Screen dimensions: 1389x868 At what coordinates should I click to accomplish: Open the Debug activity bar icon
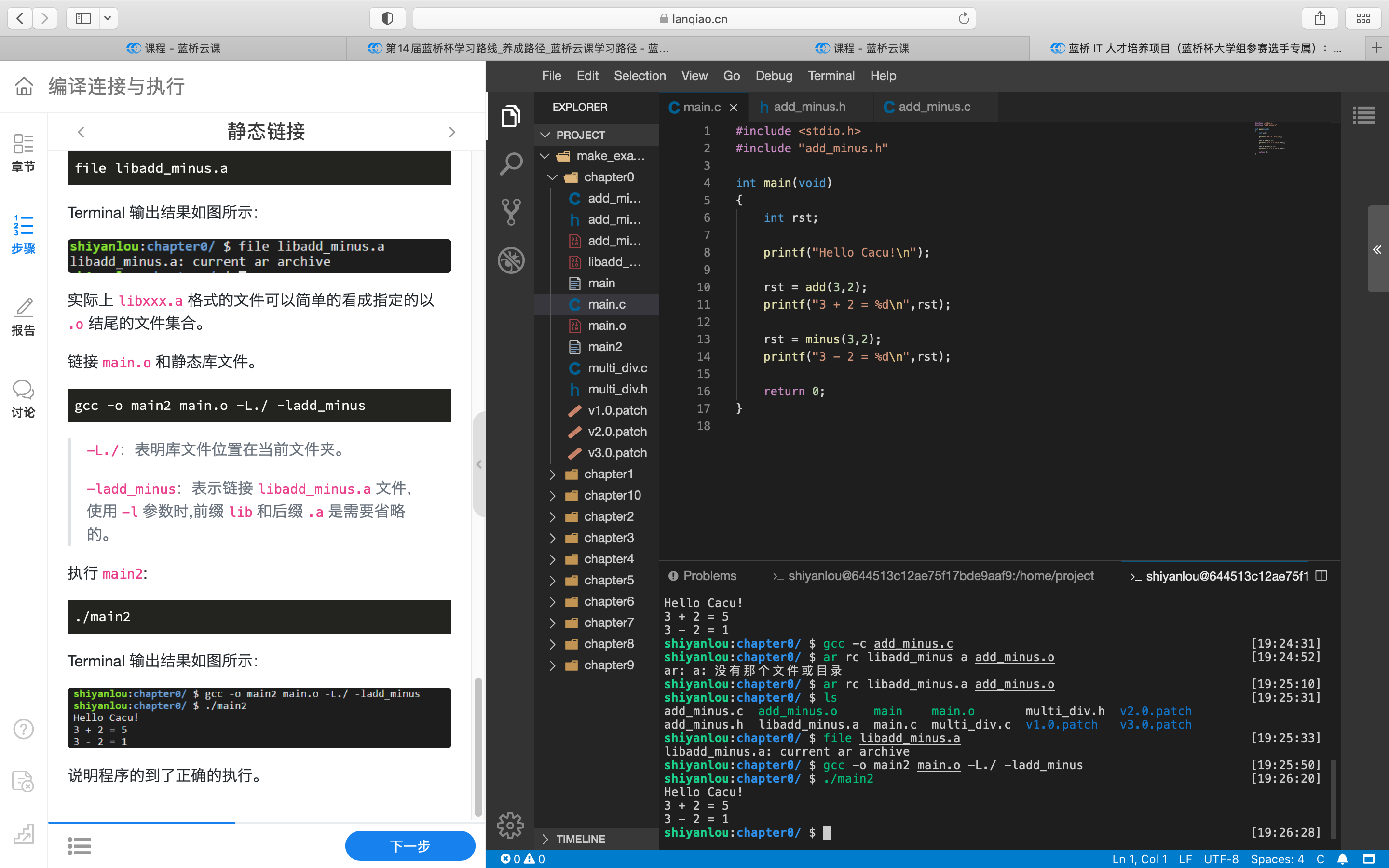pos(510,260)
